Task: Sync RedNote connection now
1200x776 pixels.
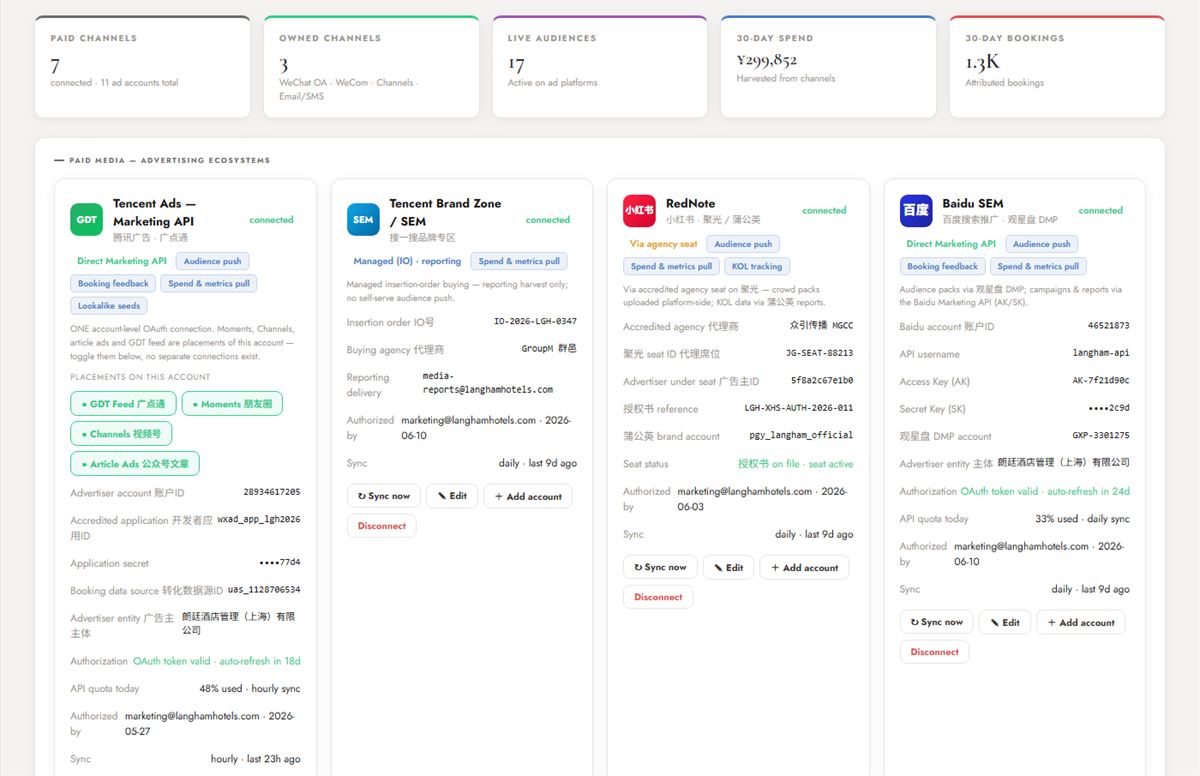Action: [x=660, y=567]
